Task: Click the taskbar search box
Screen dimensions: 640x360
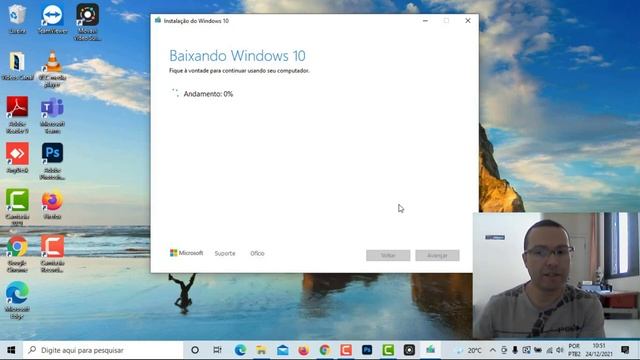Action: tap(103, 350)
